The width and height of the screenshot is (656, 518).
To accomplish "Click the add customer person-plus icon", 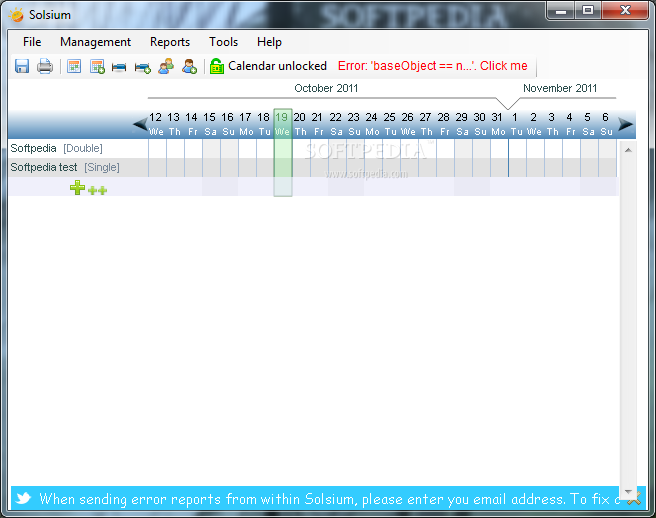I will pyautogui.click(x=189, y=66).
